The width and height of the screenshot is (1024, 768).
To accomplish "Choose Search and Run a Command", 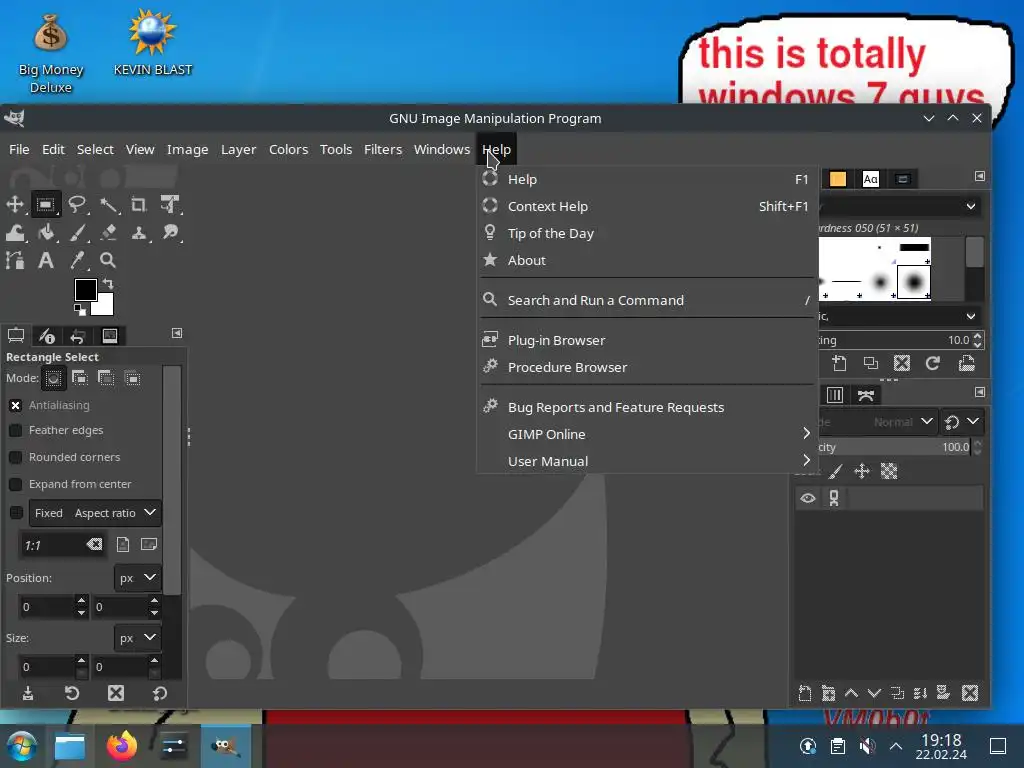I will click(x=647, y=300).
